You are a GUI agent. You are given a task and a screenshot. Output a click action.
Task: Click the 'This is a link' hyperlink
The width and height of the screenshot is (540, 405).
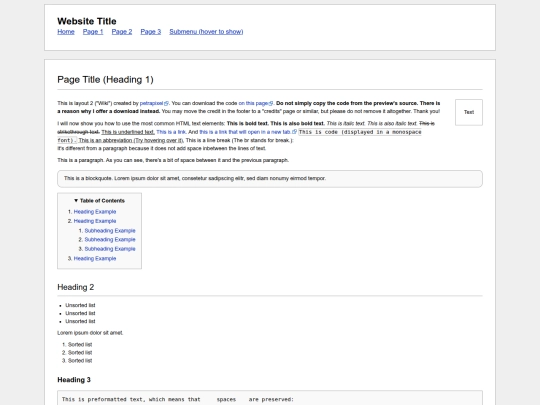pos(171,132)
